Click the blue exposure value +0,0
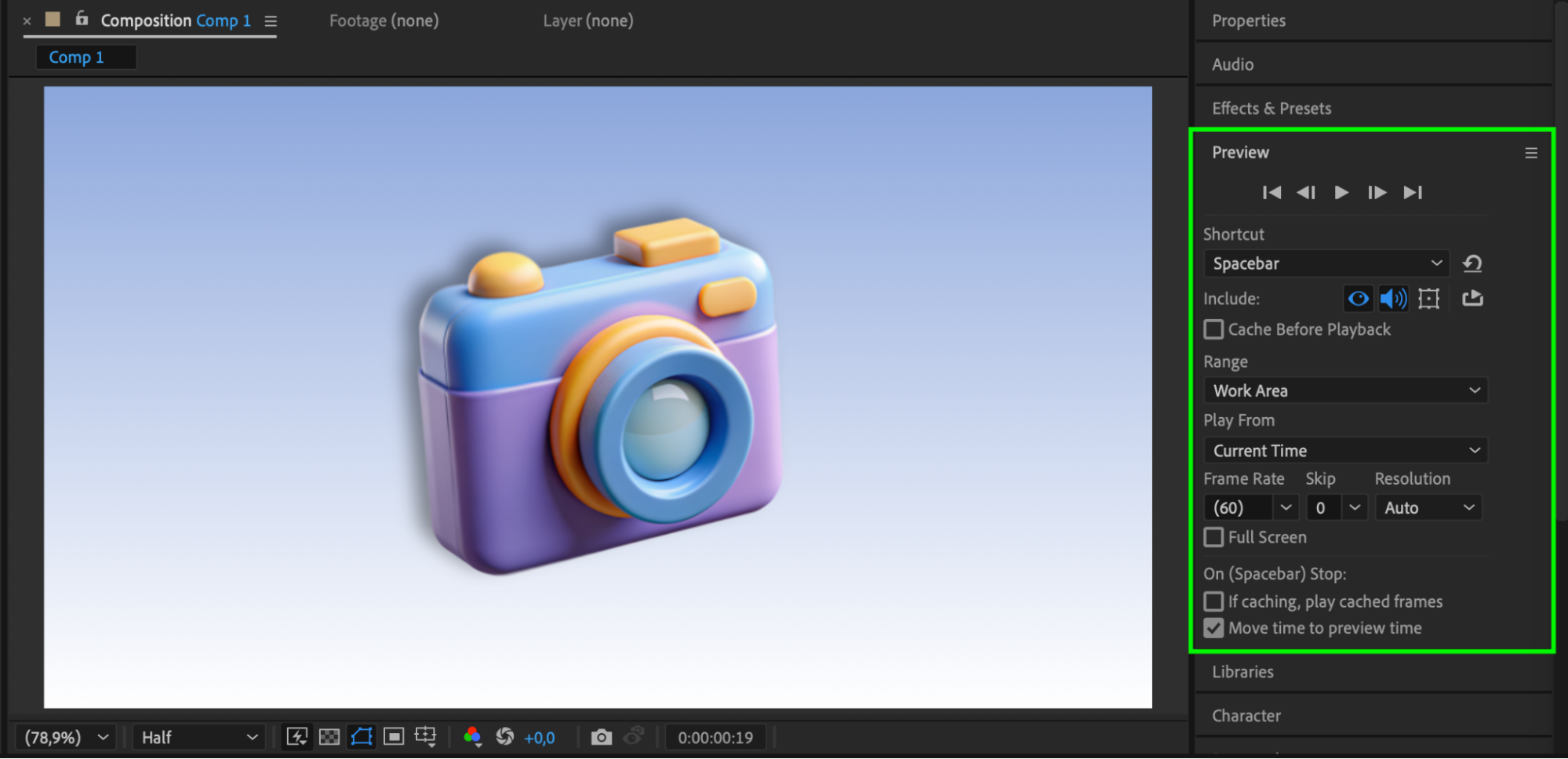The height and width of the screenshot is (759, 1568). (539, 738)
